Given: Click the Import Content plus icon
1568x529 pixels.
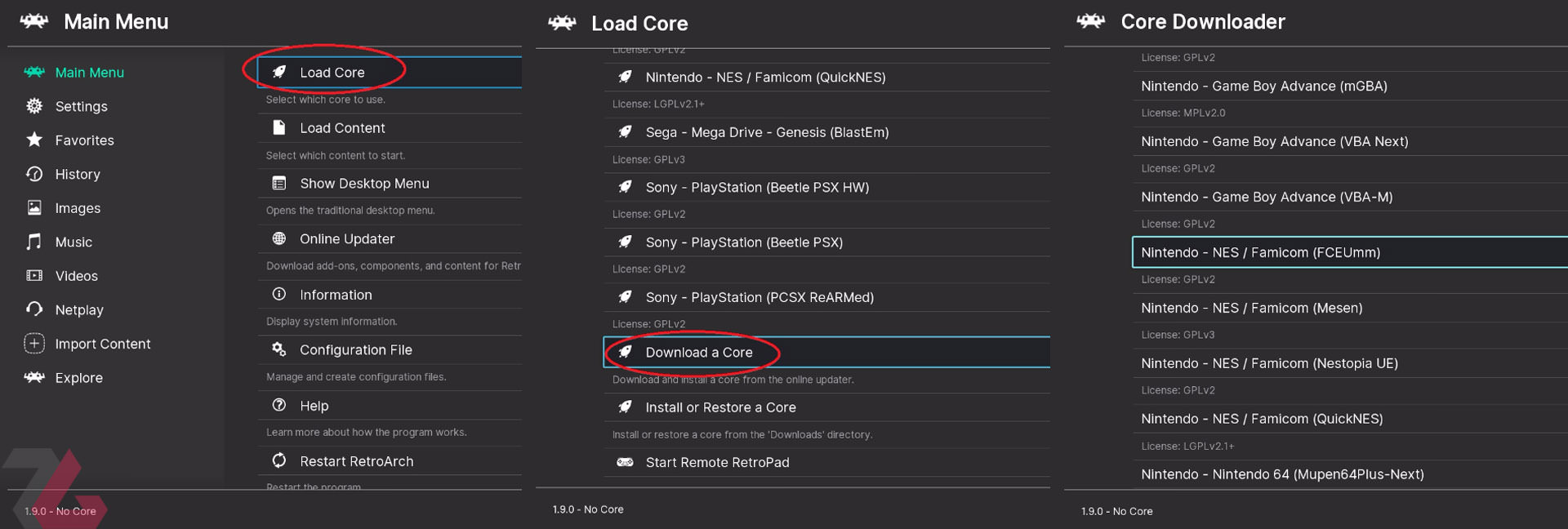Looking at the screenshot, I should (x=34, y=344).
